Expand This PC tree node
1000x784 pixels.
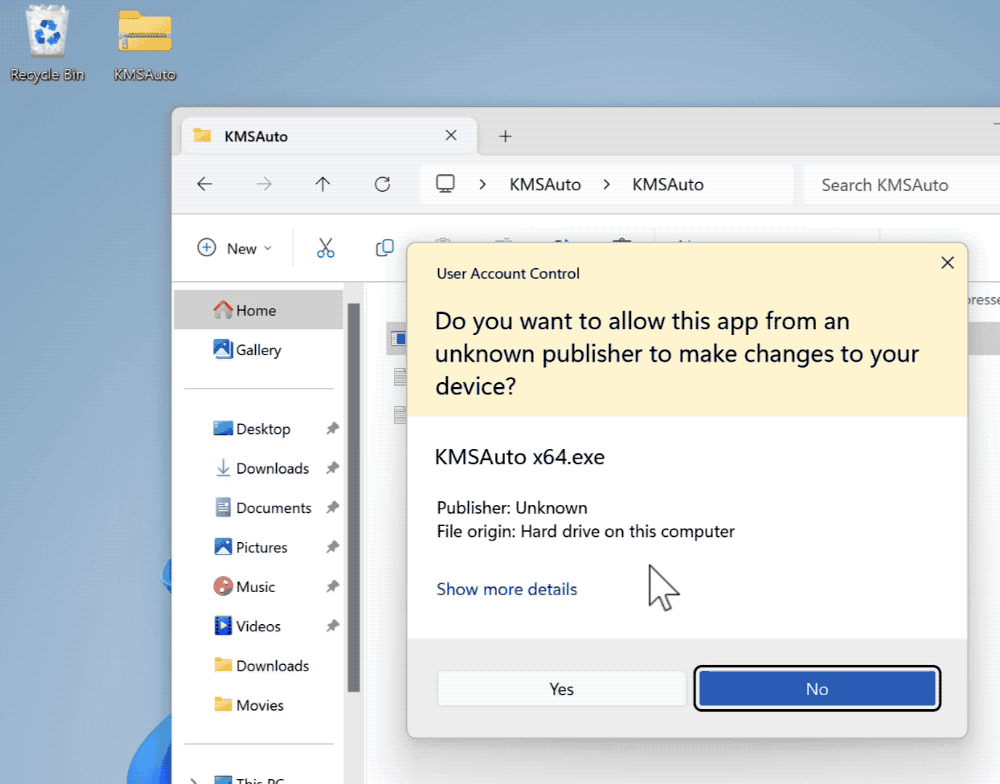point(193,780)
